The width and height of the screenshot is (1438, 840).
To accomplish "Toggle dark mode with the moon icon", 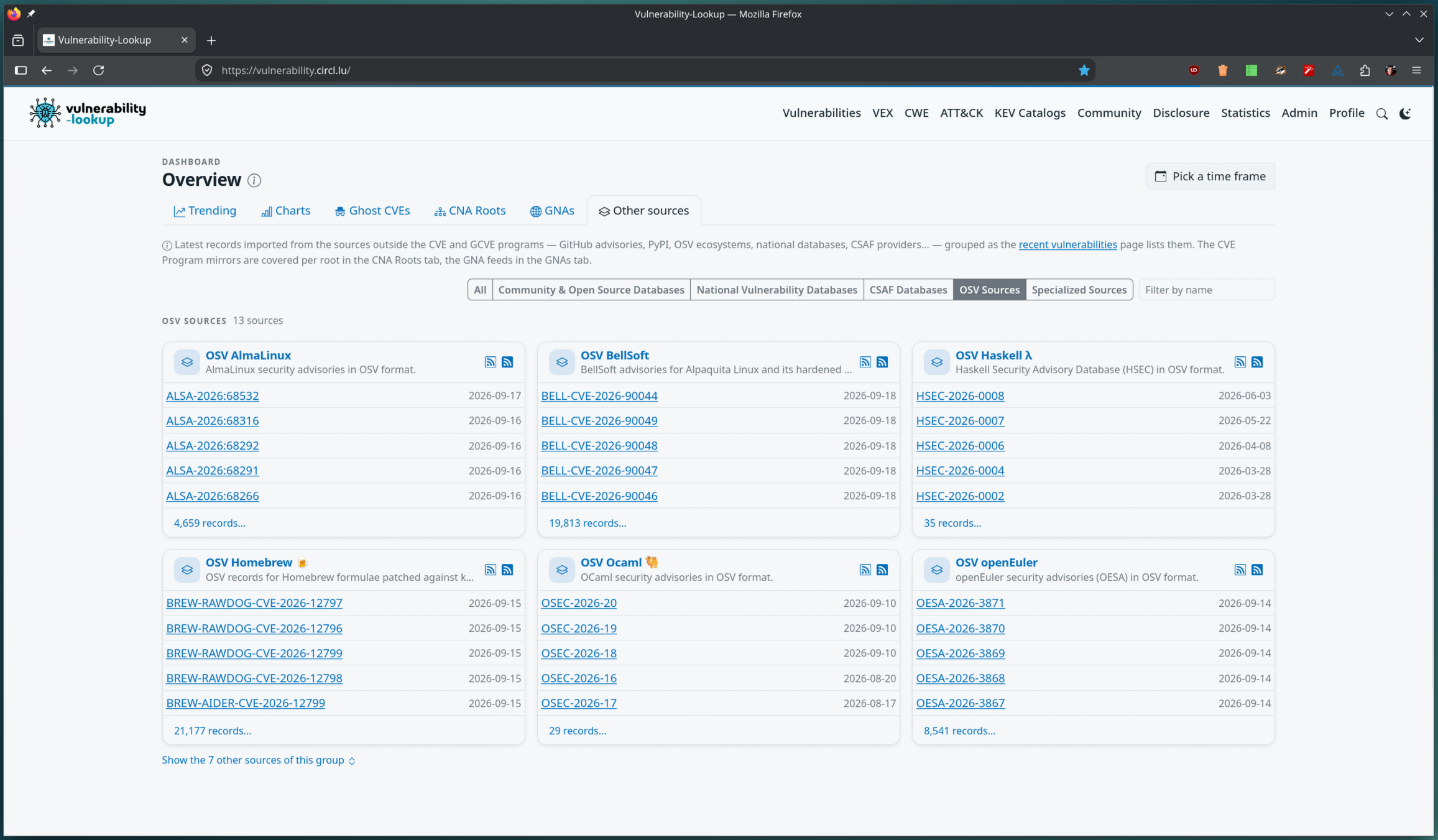I will click(x=1405, y=114).
